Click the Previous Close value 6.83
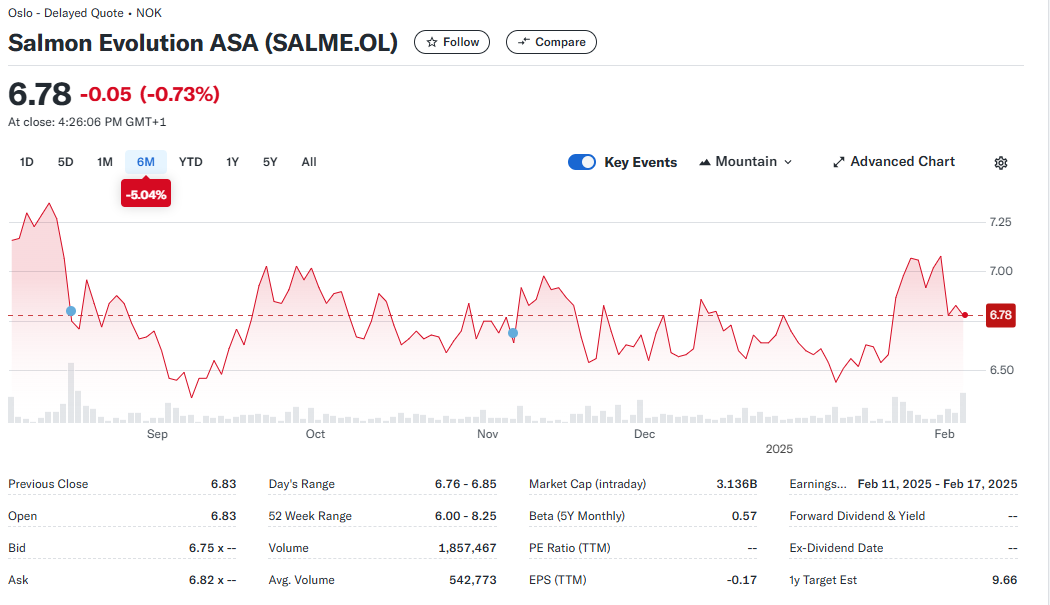This screenshot has width=1050, height=605. point(224,484)
